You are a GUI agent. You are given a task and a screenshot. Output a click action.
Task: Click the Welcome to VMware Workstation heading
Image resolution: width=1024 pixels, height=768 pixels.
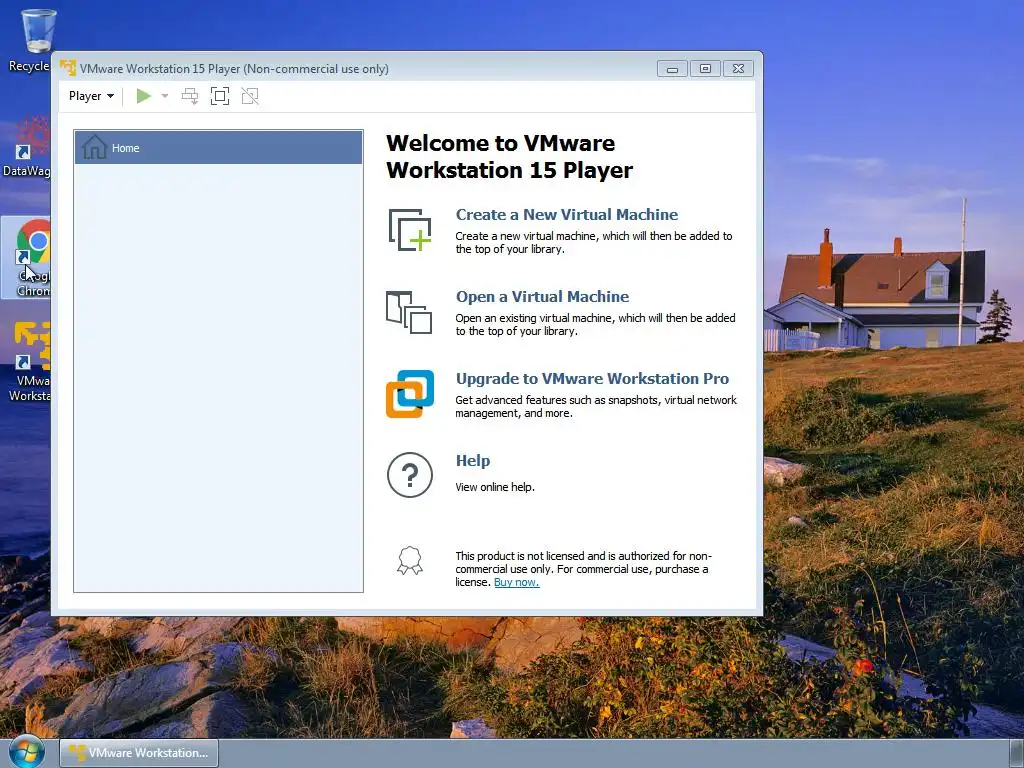(509, 157)
